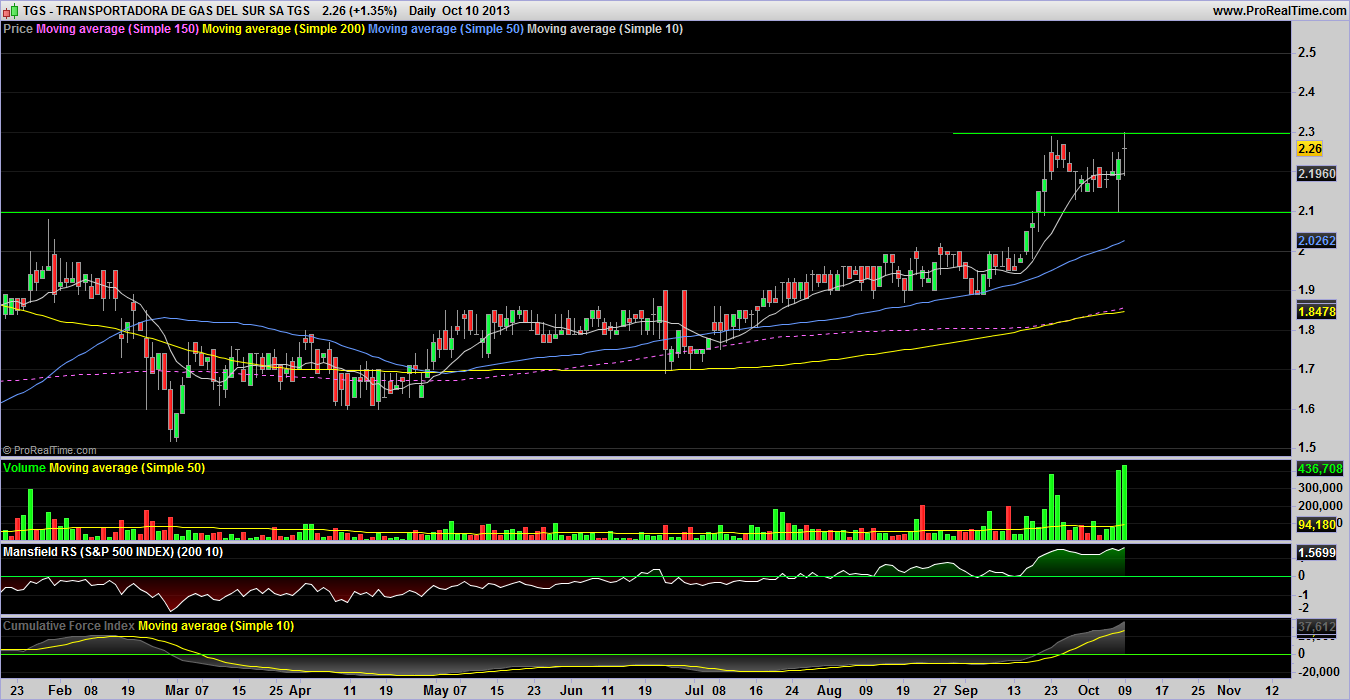The image size is (1350, 700).
Task: Click the Volume panel's Moving average (Simple 50) label
Action: (x=127, y=468)
